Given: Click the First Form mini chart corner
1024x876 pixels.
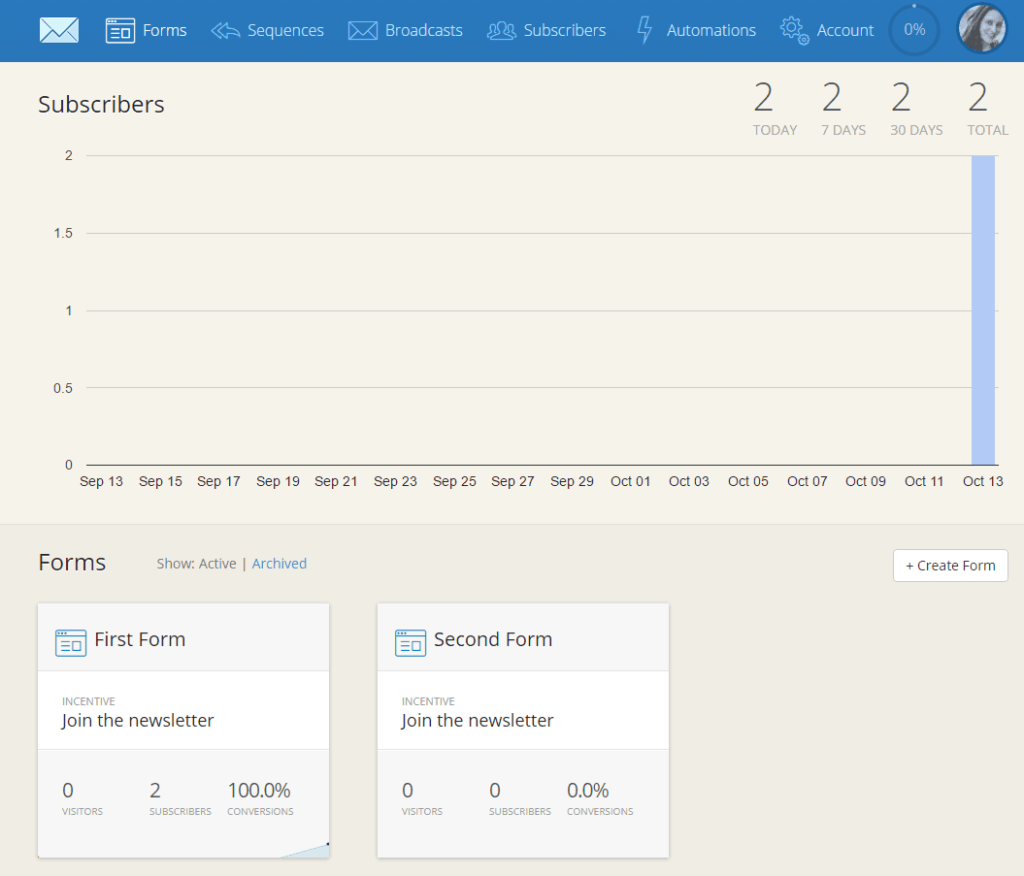Looking at the screenshot, I should pos(306,850).
